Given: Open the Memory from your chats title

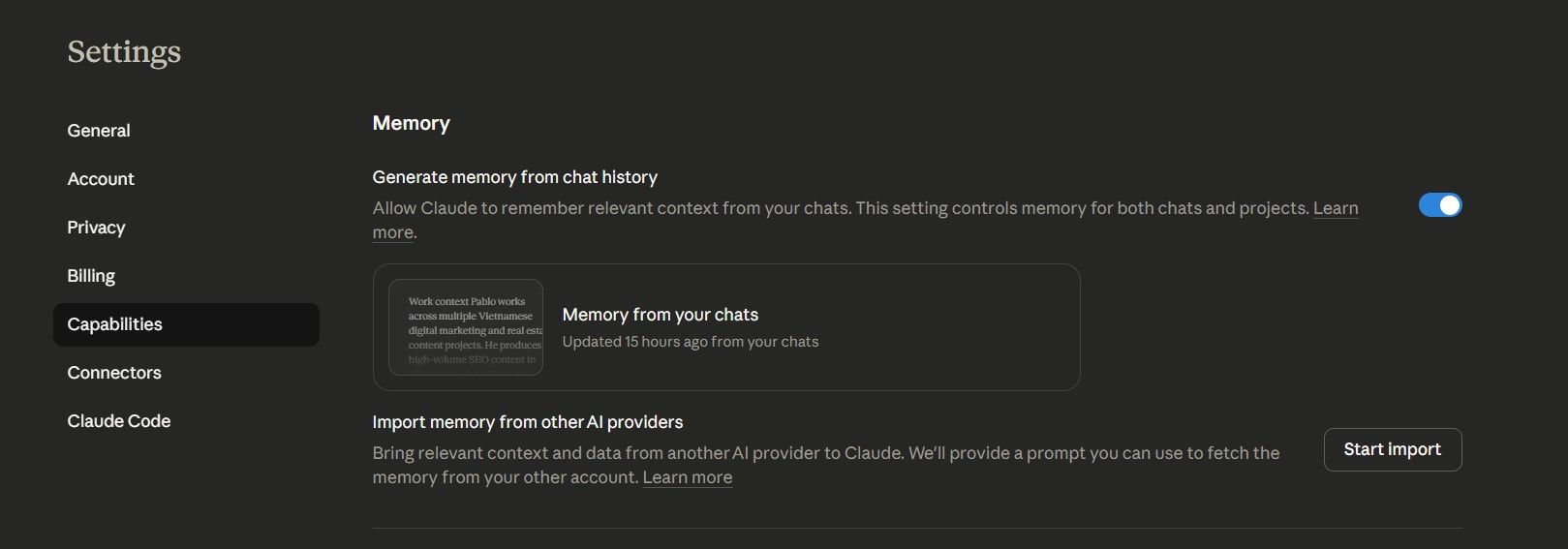Looking at the screenshot, I should point(660,315).
